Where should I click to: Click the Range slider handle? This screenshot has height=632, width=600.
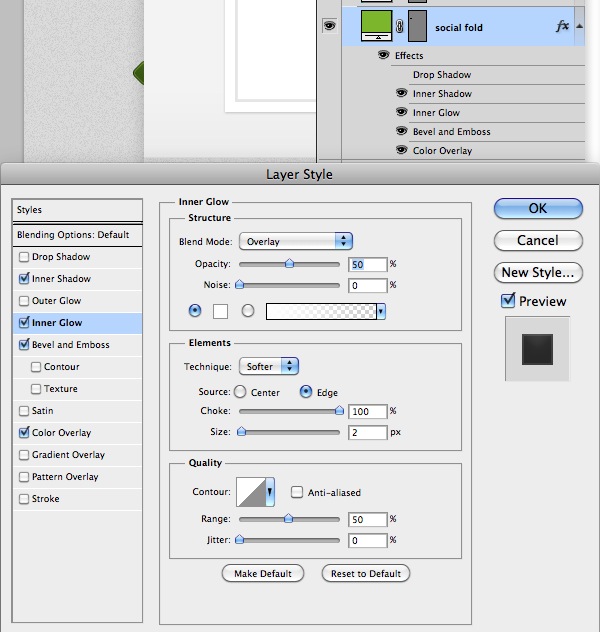click(x=289, y=518)
